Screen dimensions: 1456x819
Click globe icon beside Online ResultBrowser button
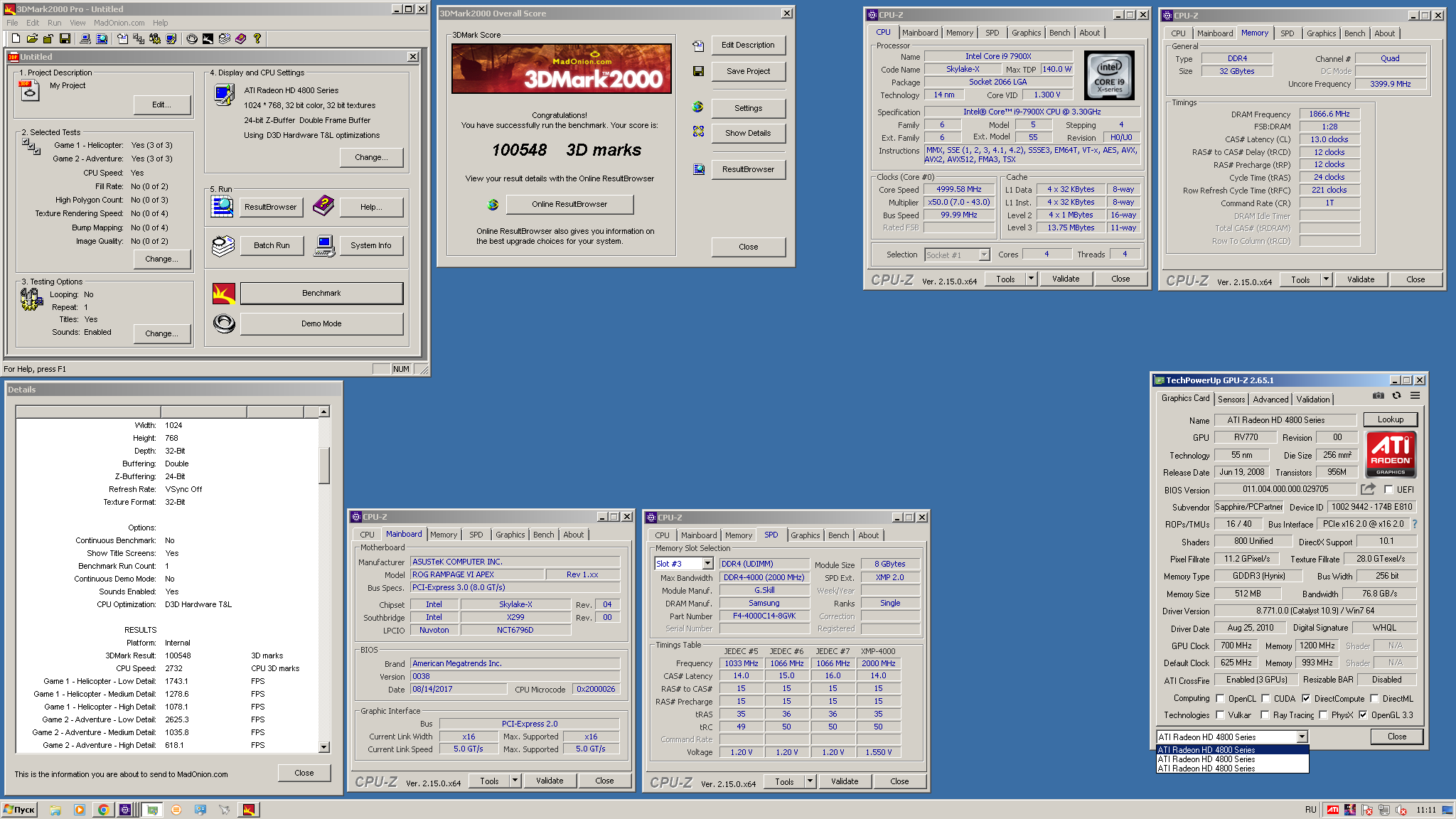(x=493, y=205)
